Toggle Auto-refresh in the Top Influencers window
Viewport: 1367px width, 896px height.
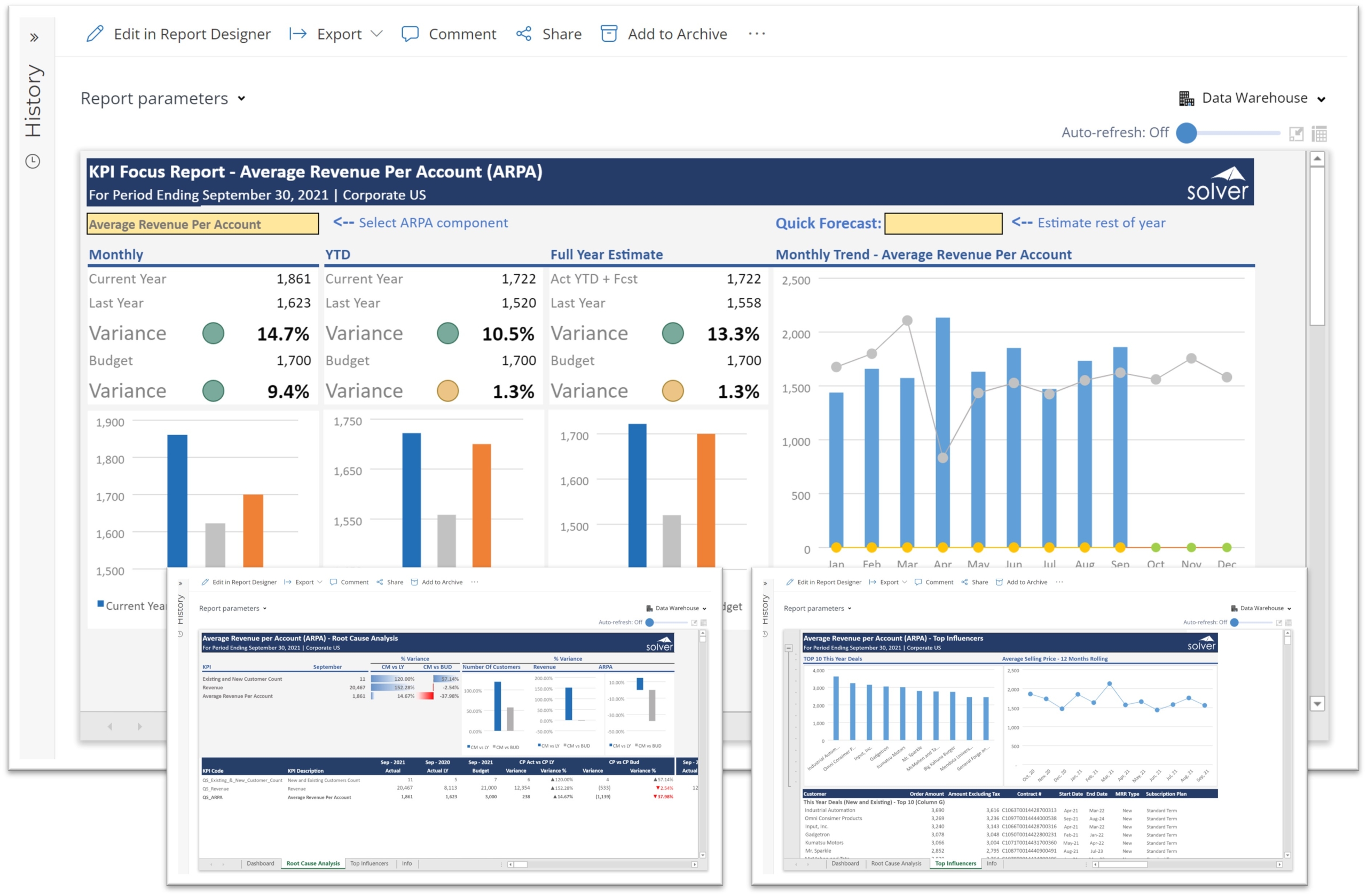point(1235,622)
